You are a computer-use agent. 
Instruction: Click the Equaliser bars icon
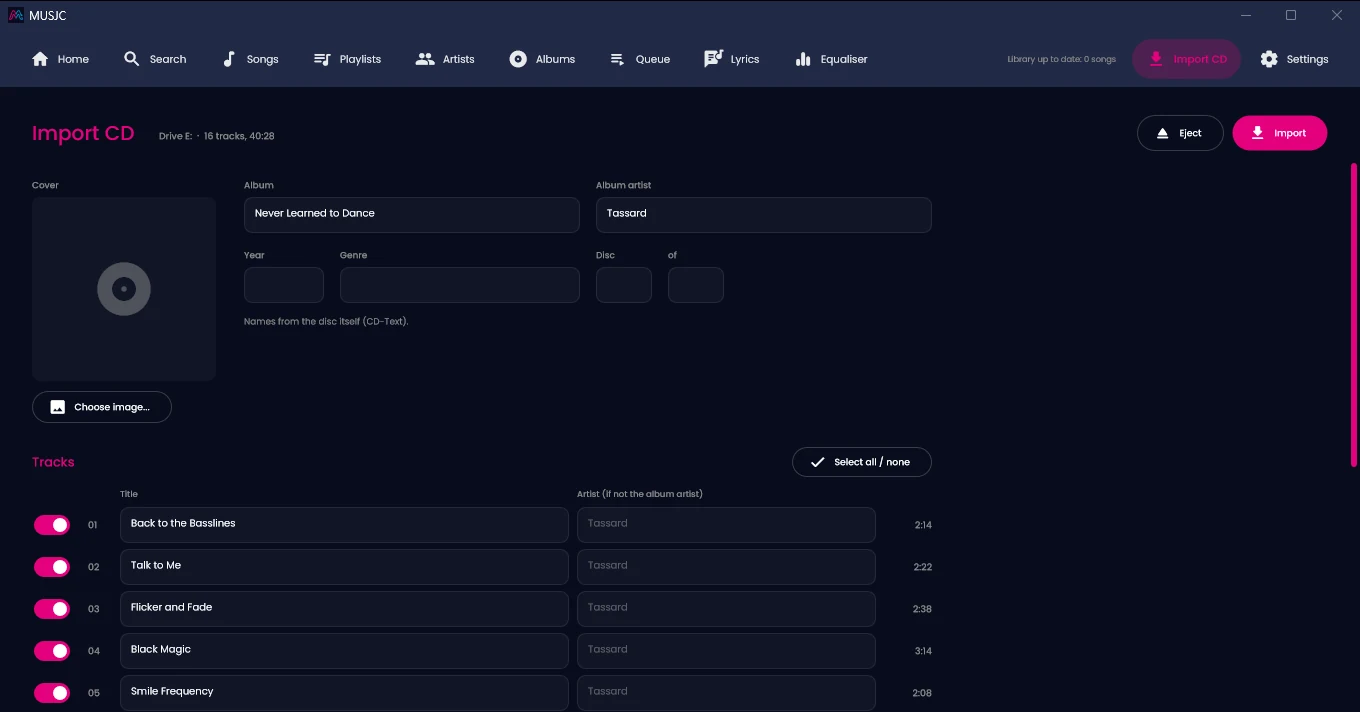803,59
